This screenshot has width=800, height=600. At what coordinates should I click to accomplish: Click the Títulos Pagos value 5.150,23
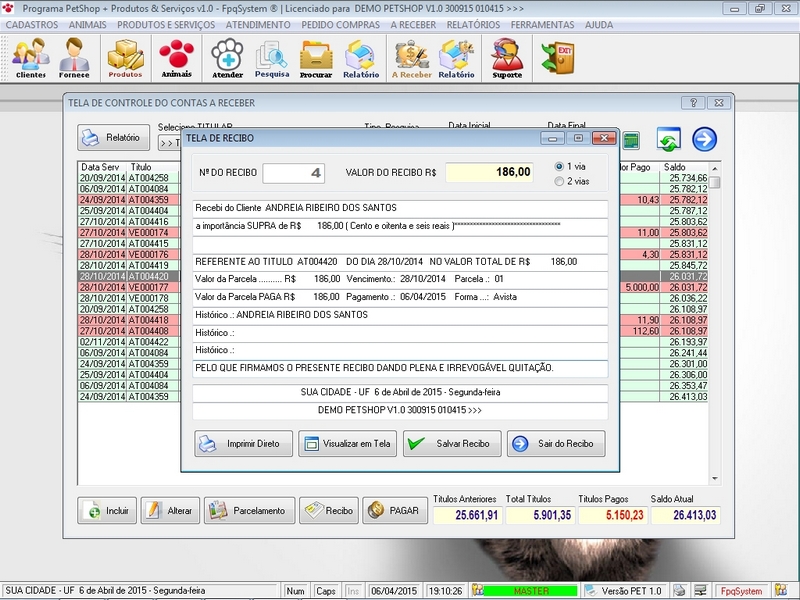click(613, 515)
